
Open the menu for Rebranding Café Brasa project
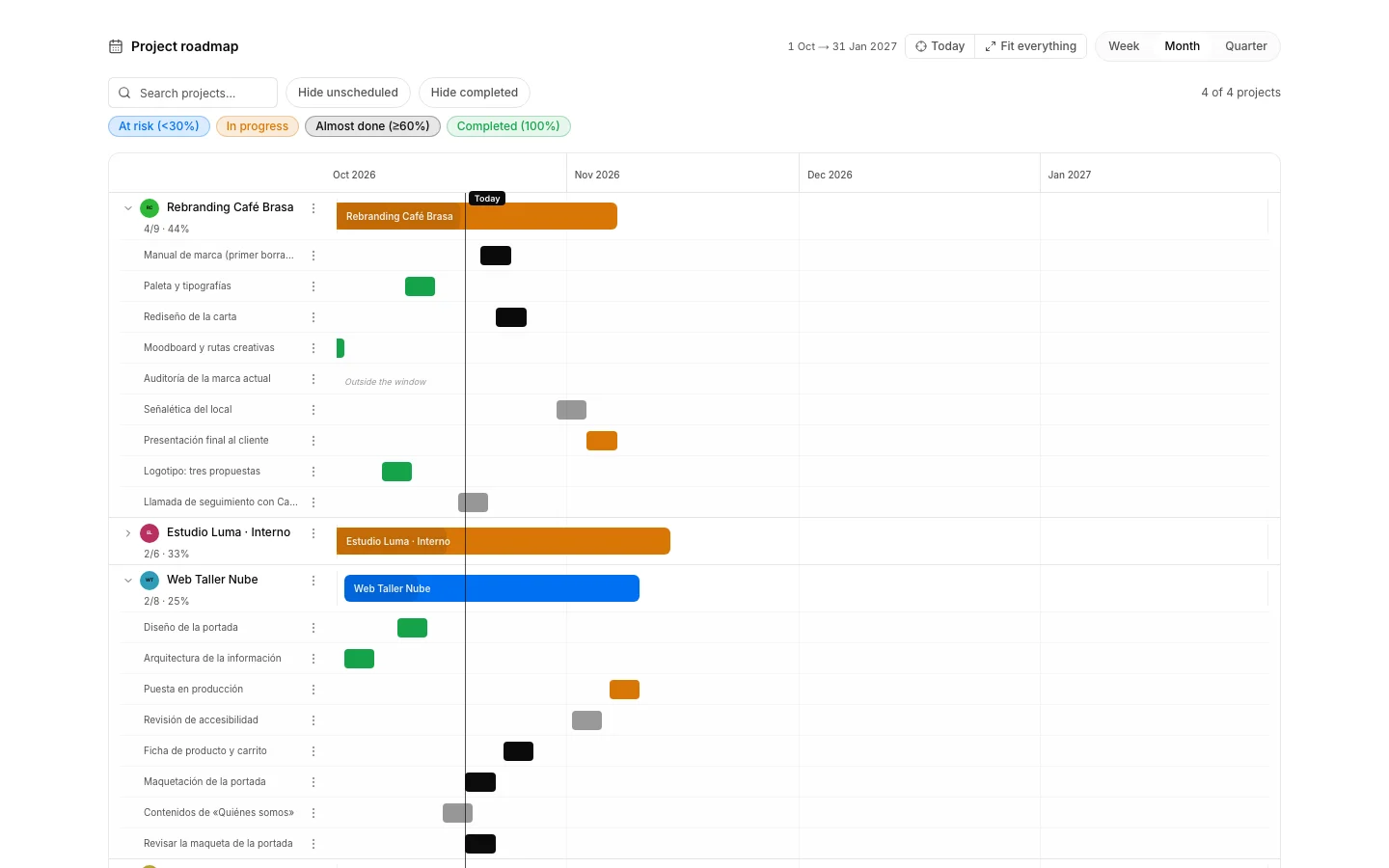tap(313, 208)
